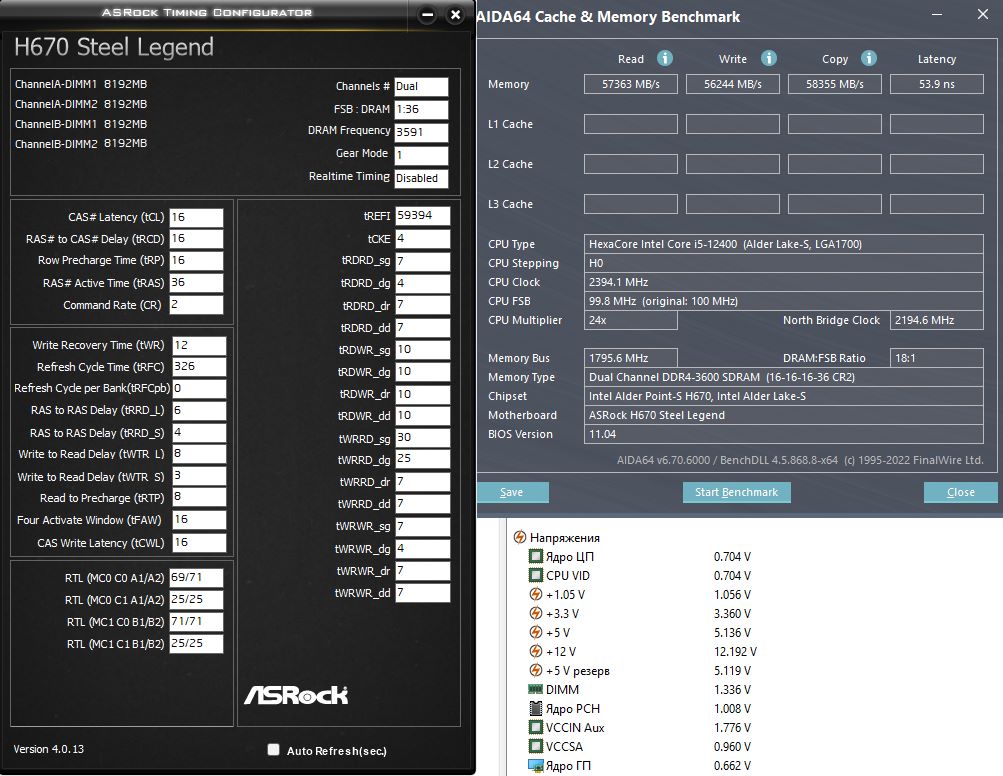Viewport: 1003px width, 776px height.
Task: Click the VCCSA chip icon
Action: 535,746
